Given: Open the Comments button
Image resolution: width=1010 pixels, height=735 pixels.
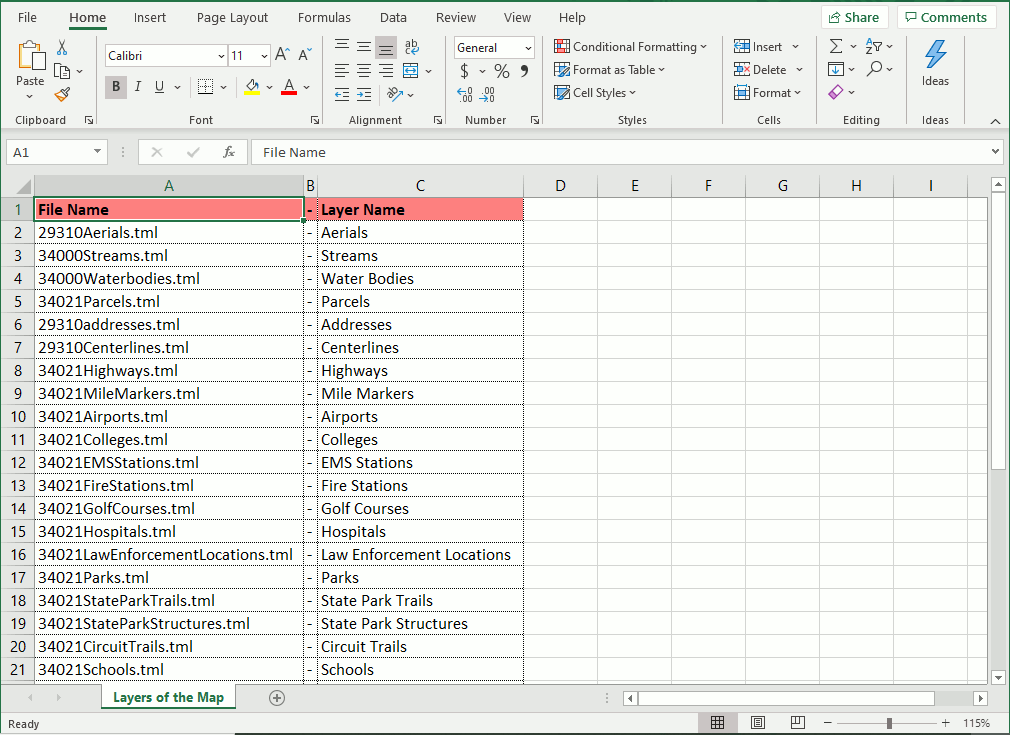Looking at the screenshot, I should point(946,17).
